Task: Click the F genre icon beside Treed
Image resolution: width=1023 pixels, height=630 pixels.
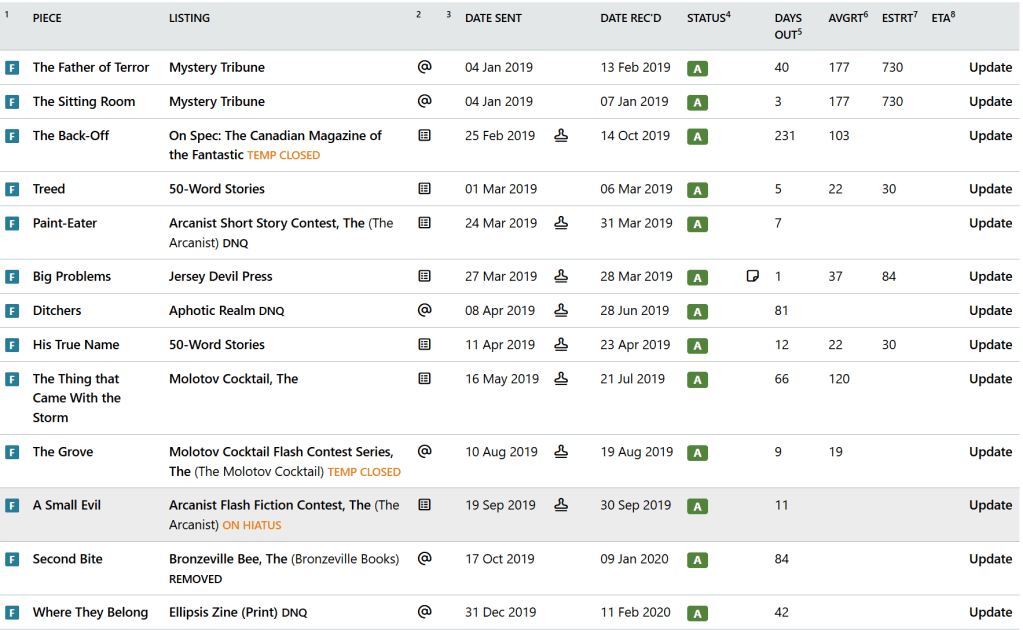Action: pos(12,189)
